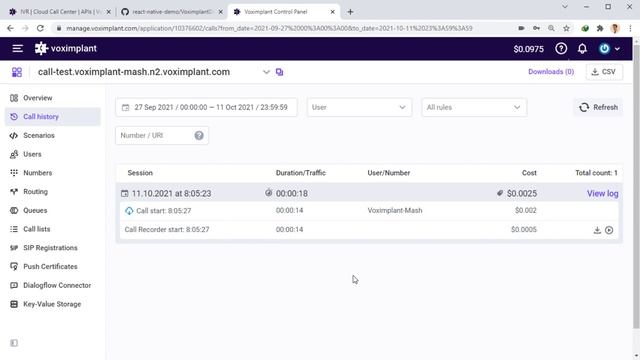Screen dimensions: 640x360
Task: Click the session 11.10.2021 at 8:05:23 row
Action: tap(369, 193)
